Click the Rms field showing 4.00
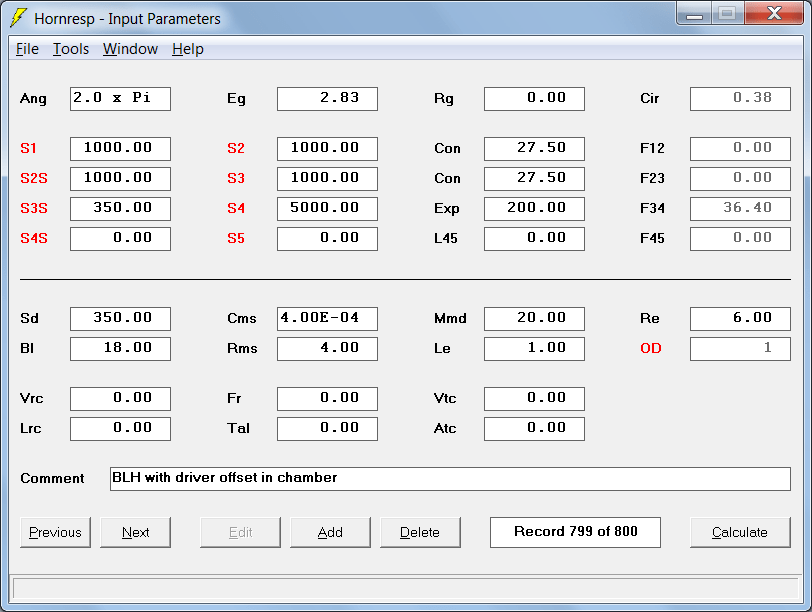The height and width of the screenshot is (612, 812). [x=327, y=348]
